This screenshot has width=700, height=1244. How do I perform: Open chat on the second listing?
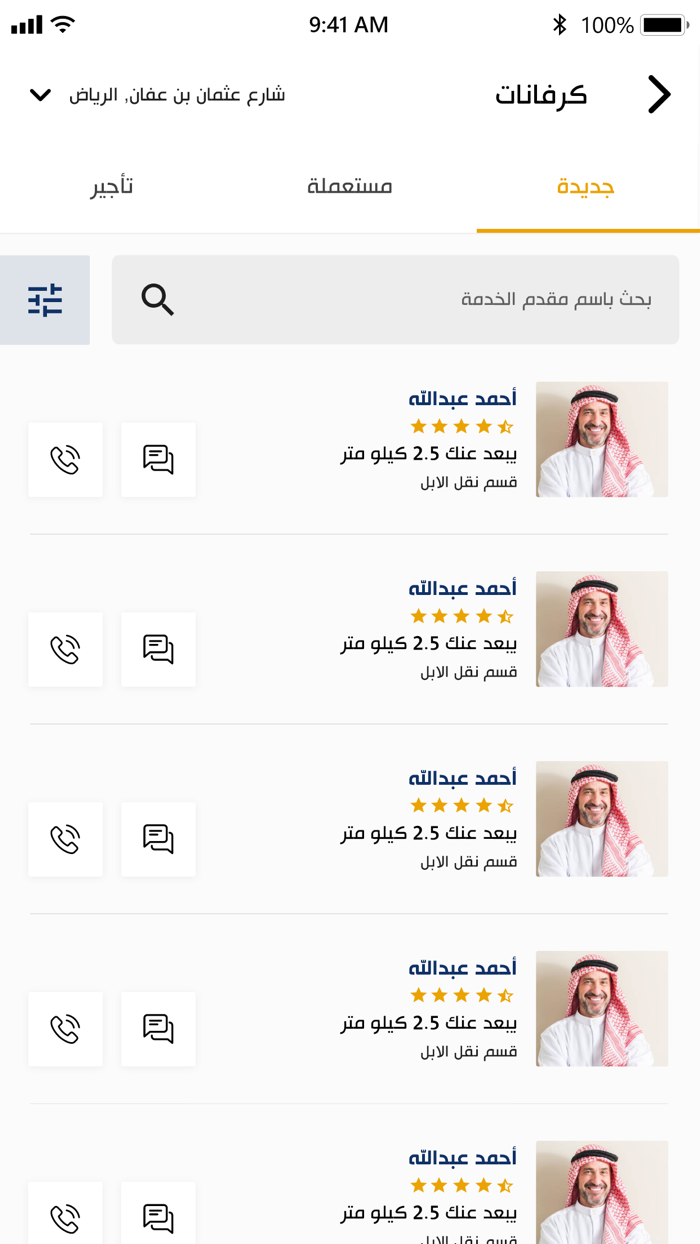click(158, 649)
